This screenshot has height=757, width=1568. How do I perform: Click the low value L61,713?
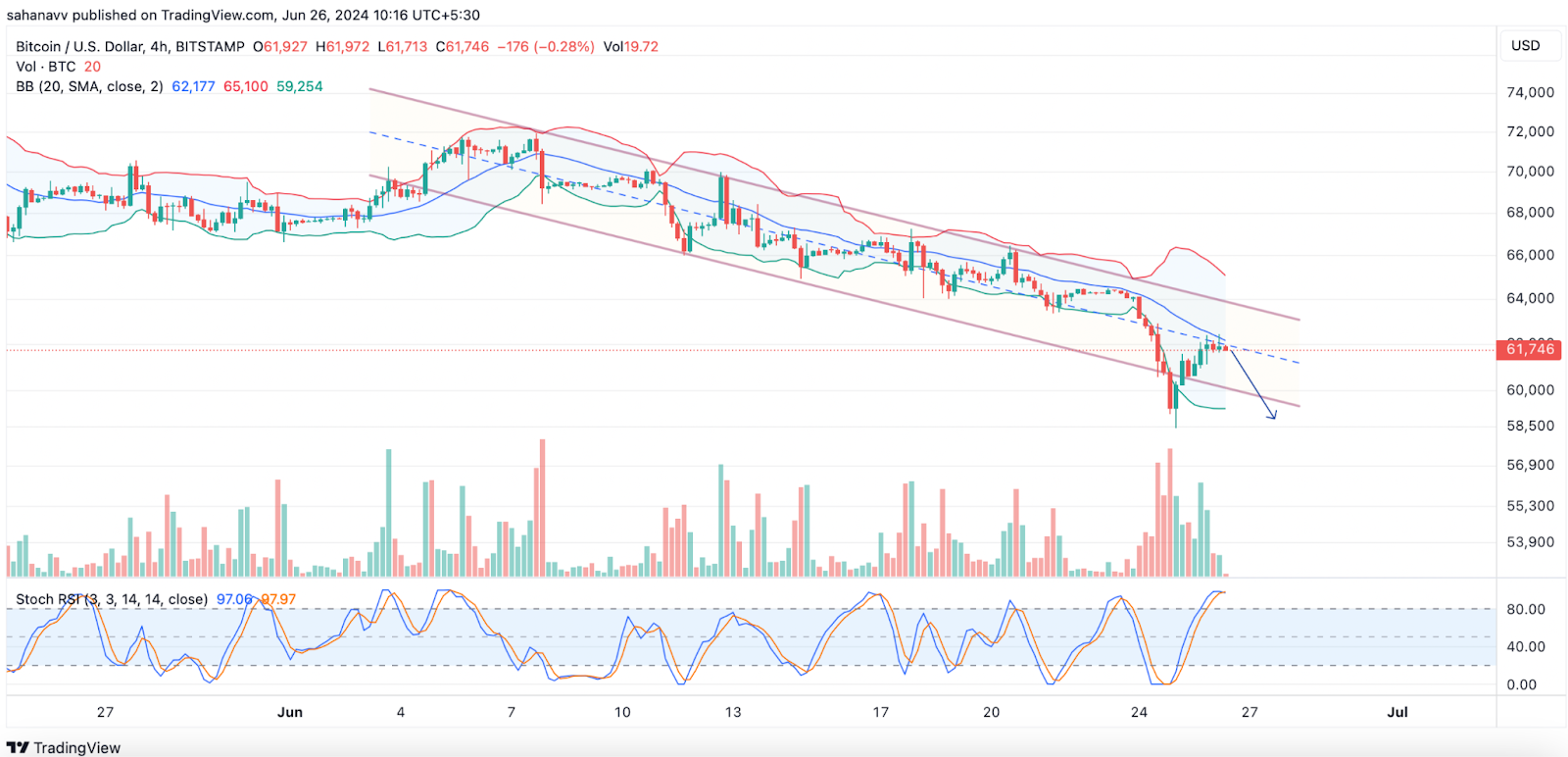point(403,46)
